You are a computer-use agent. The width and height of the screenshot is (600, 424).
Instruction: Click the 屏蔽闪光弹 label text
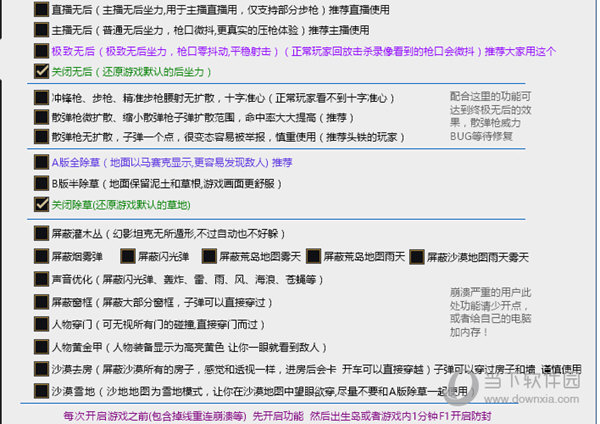(164, 256)
